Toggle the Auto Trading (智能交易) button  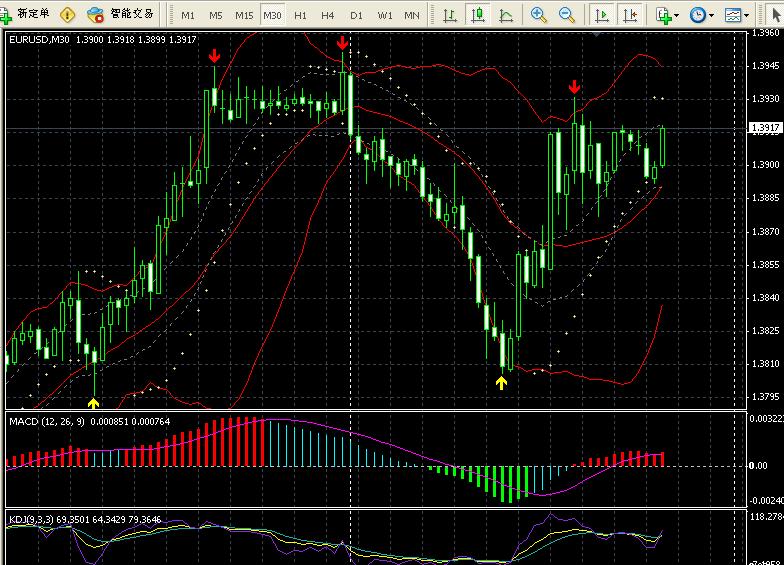pyautogui.click(x=120, y=15)
